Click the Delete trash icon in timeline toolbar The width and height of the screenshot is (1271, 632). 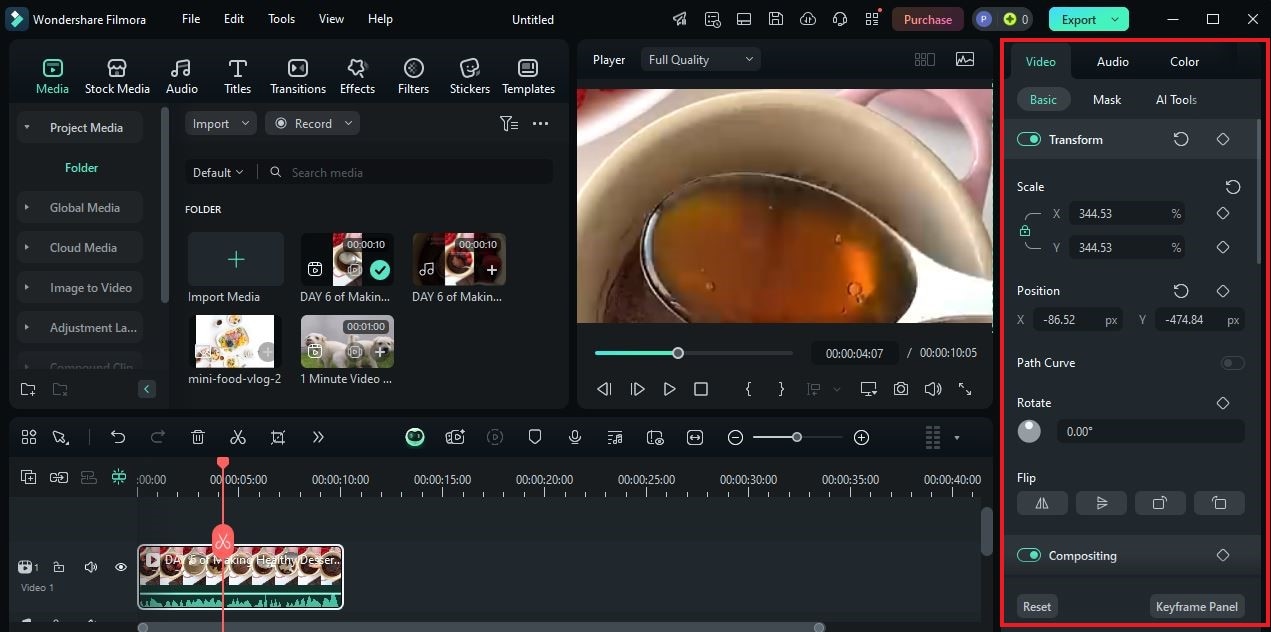198,437
